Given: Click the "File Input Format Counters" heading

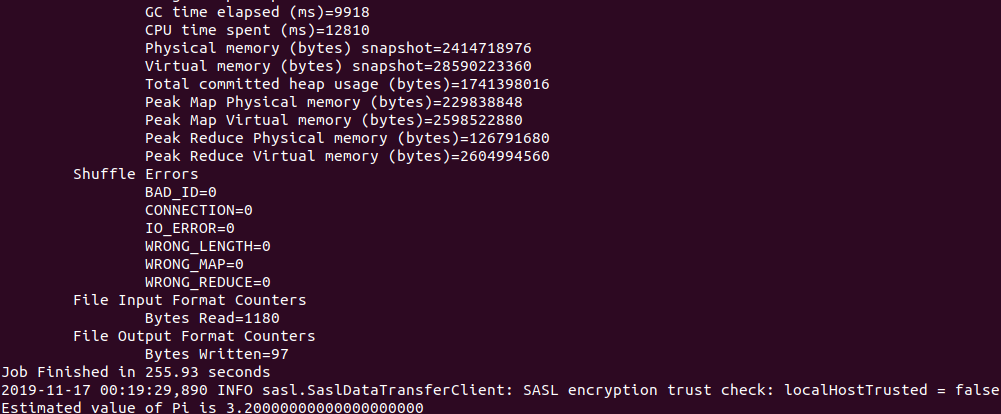Looking at the screenshot, I should tap(190, 300).
